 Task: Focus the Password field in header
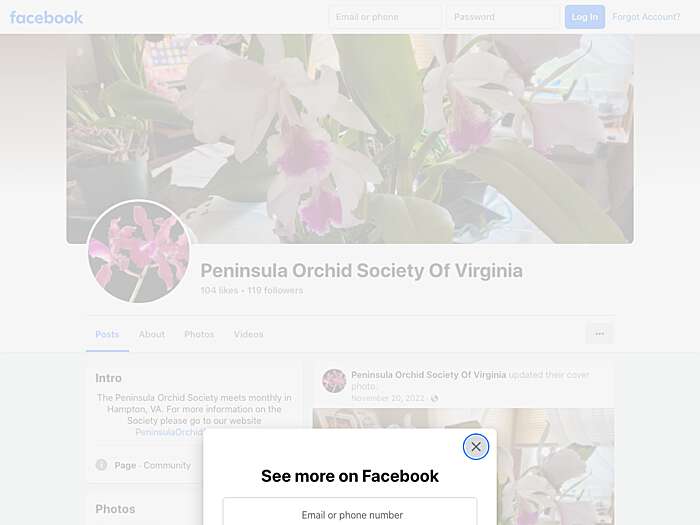[x=503, y=17]
